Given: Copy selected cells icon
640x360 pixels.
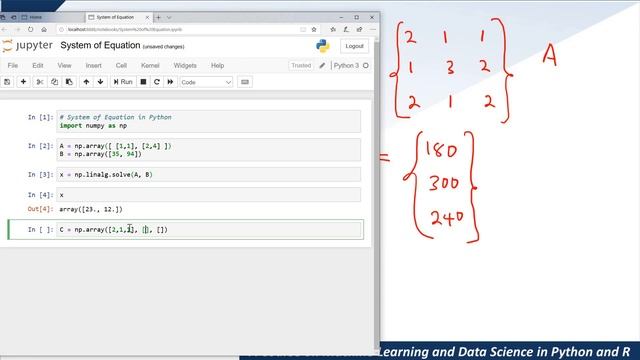Looking at the screenshot, I should [54, 82].
